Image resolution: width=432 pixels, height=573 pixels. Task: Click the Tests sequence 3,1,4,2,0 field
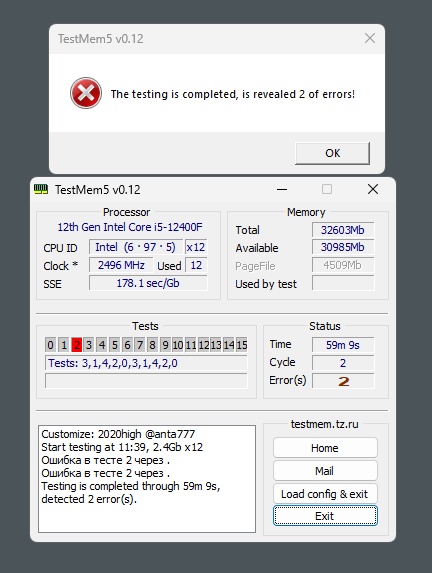click(x=146, y=363)
